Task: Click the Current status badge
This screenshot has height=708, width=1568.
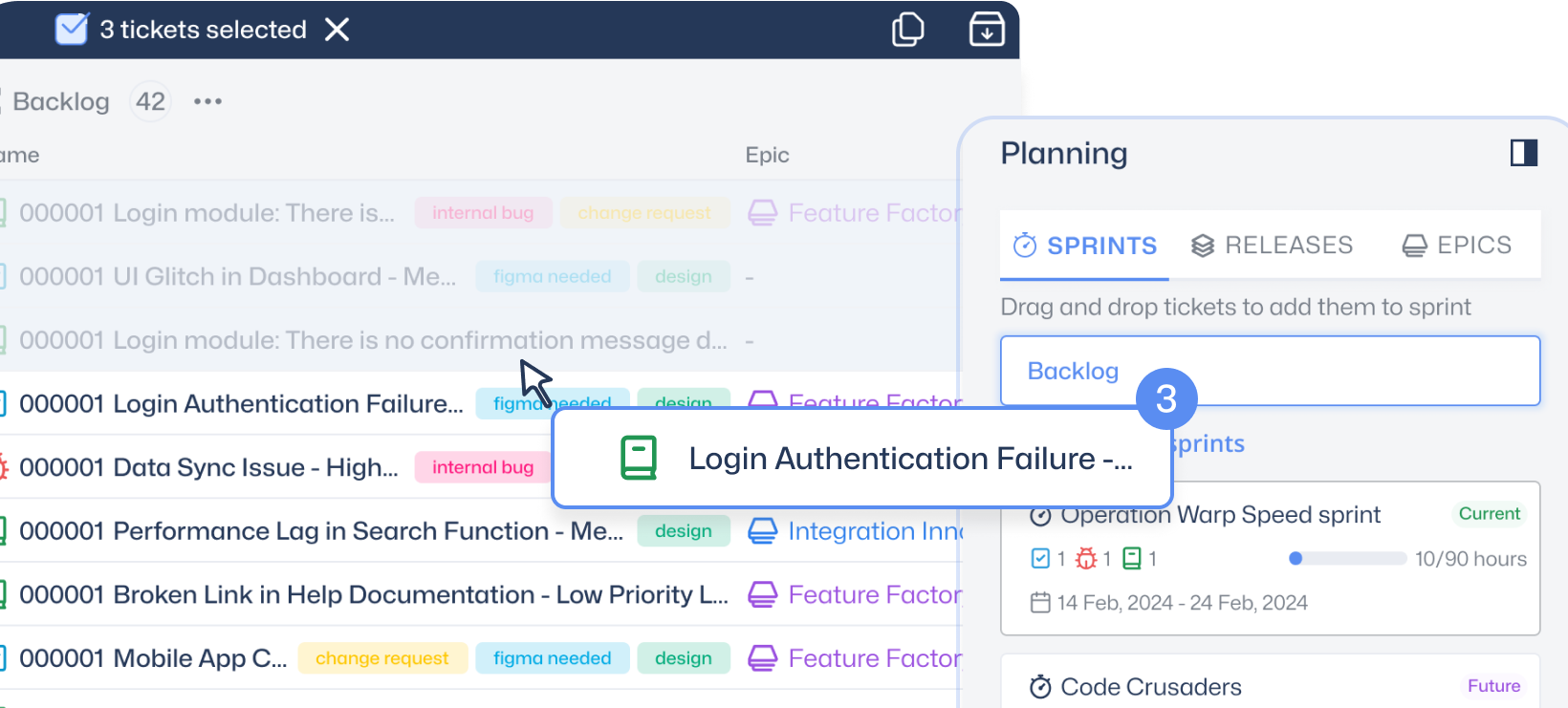Action: 1489,513
